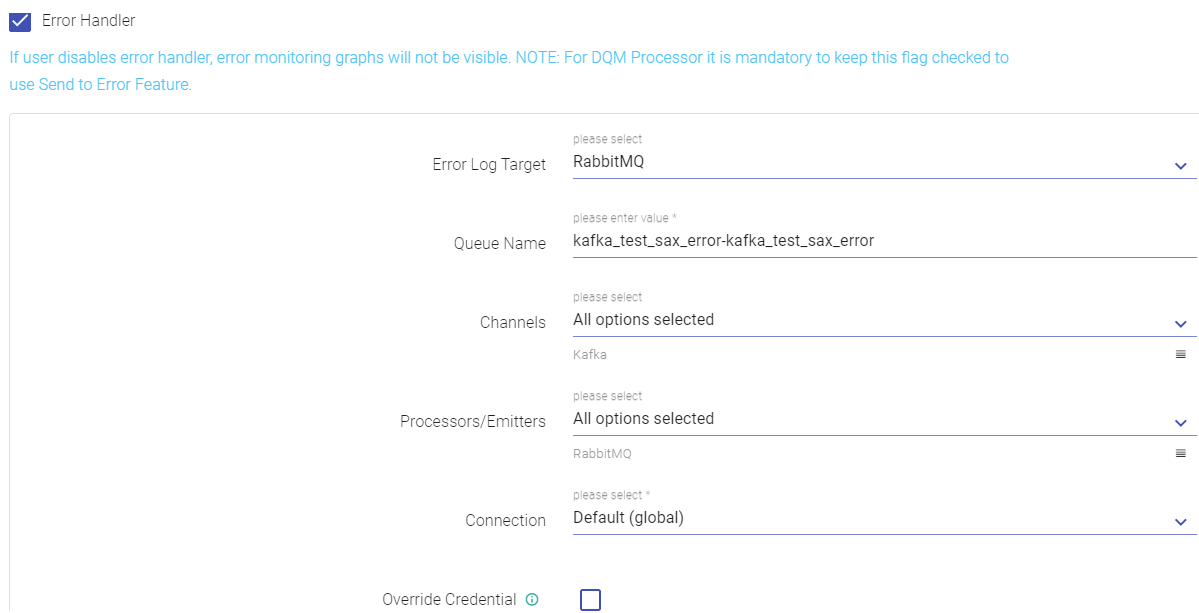Click All options selected under Channels
The width and height of the screenshot is (1199, 613).
coord(643,320)
